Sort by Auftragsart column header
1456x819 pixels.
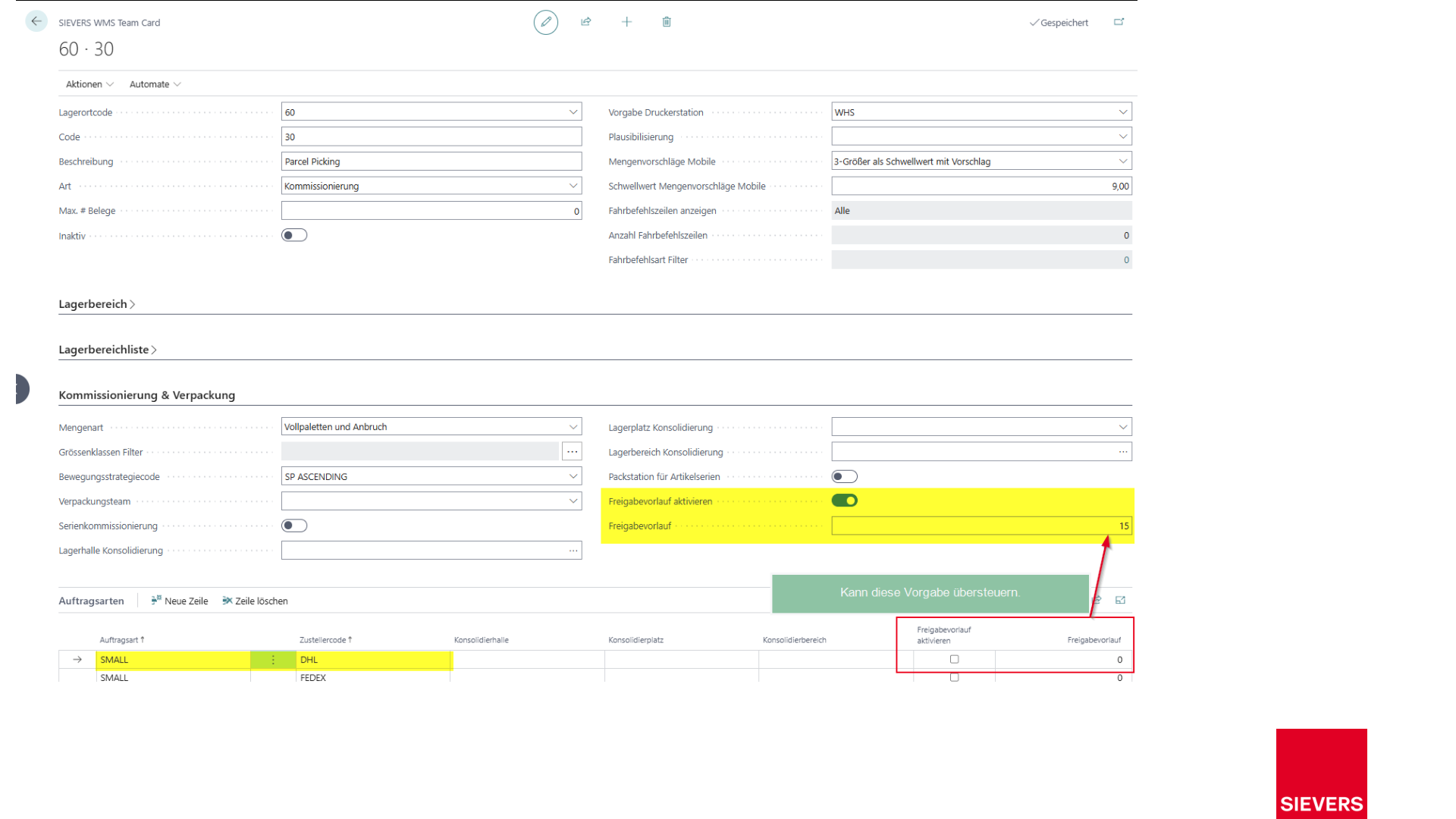121,640
